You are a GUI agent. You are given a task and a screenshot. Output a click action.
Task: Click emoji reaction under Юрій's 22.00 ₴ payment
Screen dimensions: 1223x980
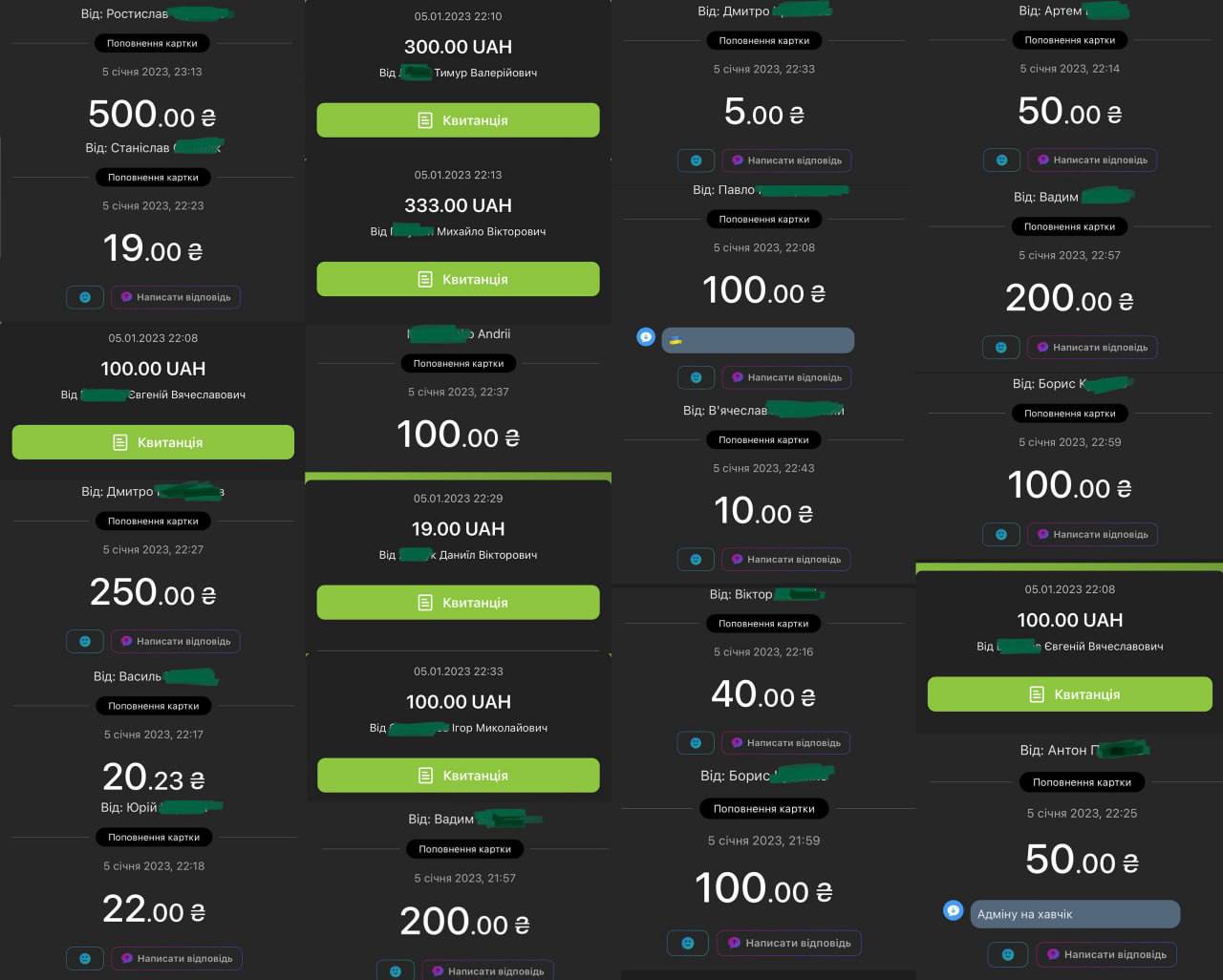point(85,958)
